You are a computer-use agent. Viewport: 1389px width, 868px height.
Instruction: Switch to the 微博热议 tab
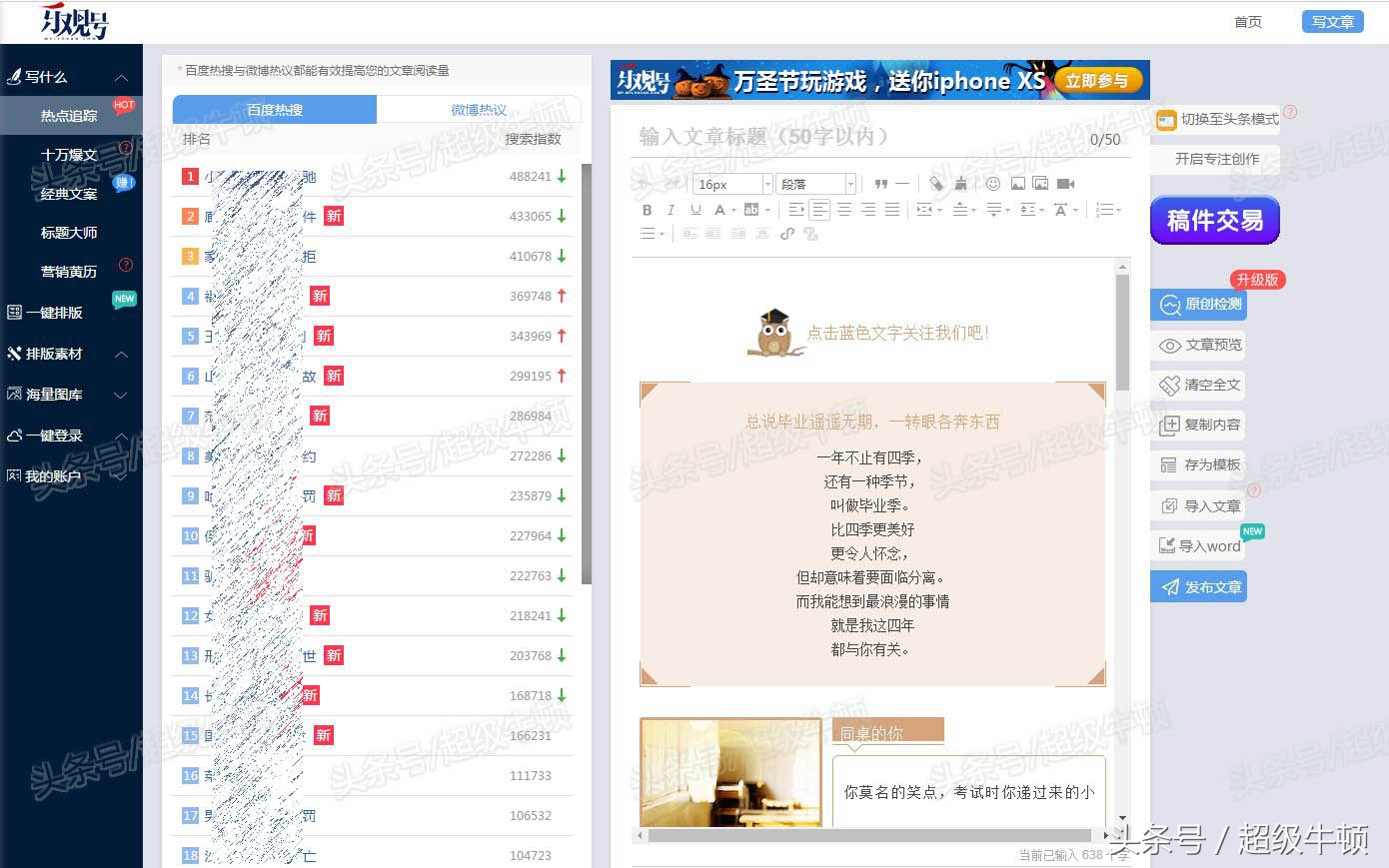478,109
